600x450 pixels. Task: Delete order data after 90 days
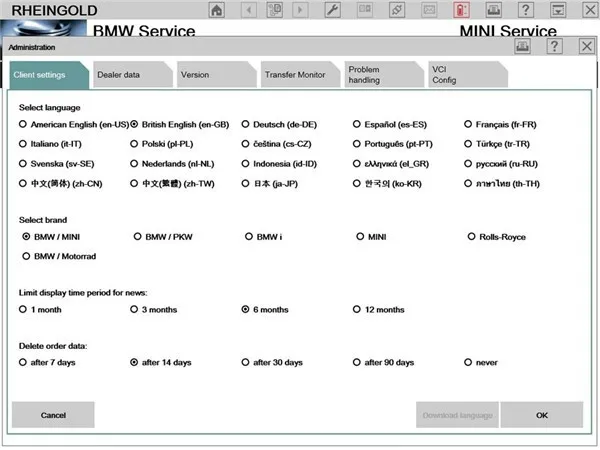pos(383,362)
